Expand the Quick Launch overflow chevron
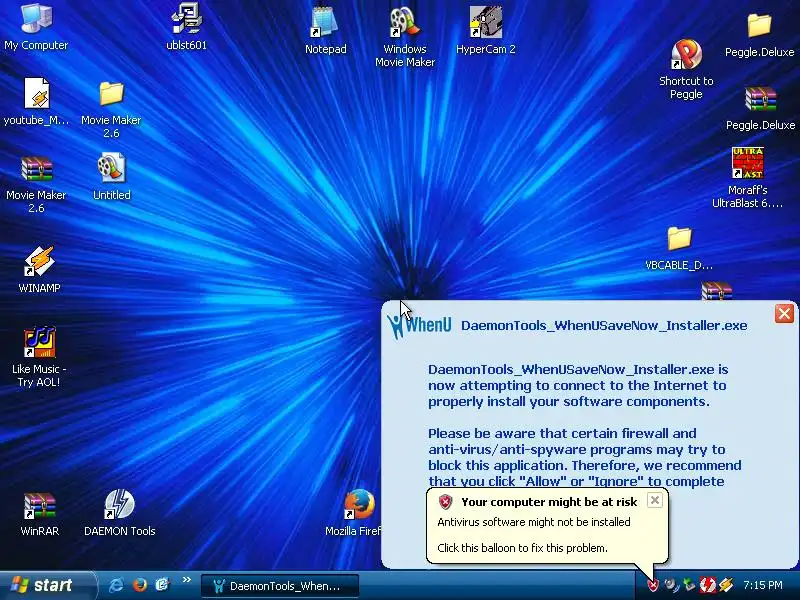Viewport: 800px width, 600px height. coord(186,580)
